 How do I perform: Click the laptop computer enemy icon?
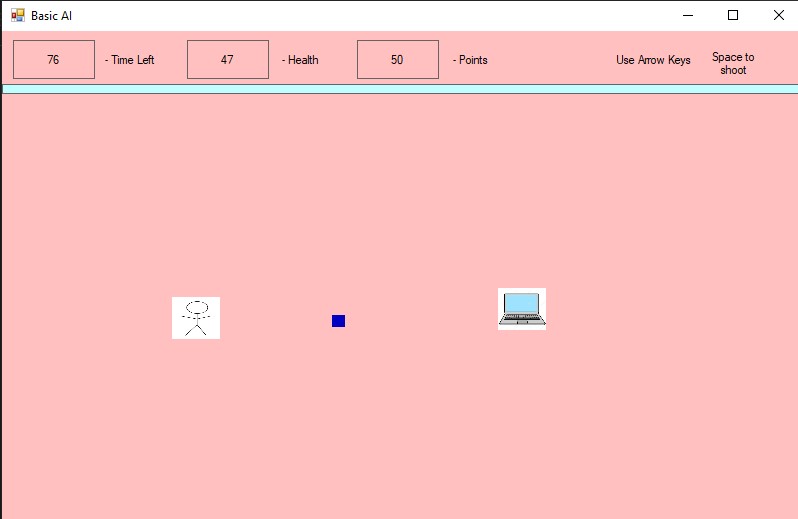point(522,309)
